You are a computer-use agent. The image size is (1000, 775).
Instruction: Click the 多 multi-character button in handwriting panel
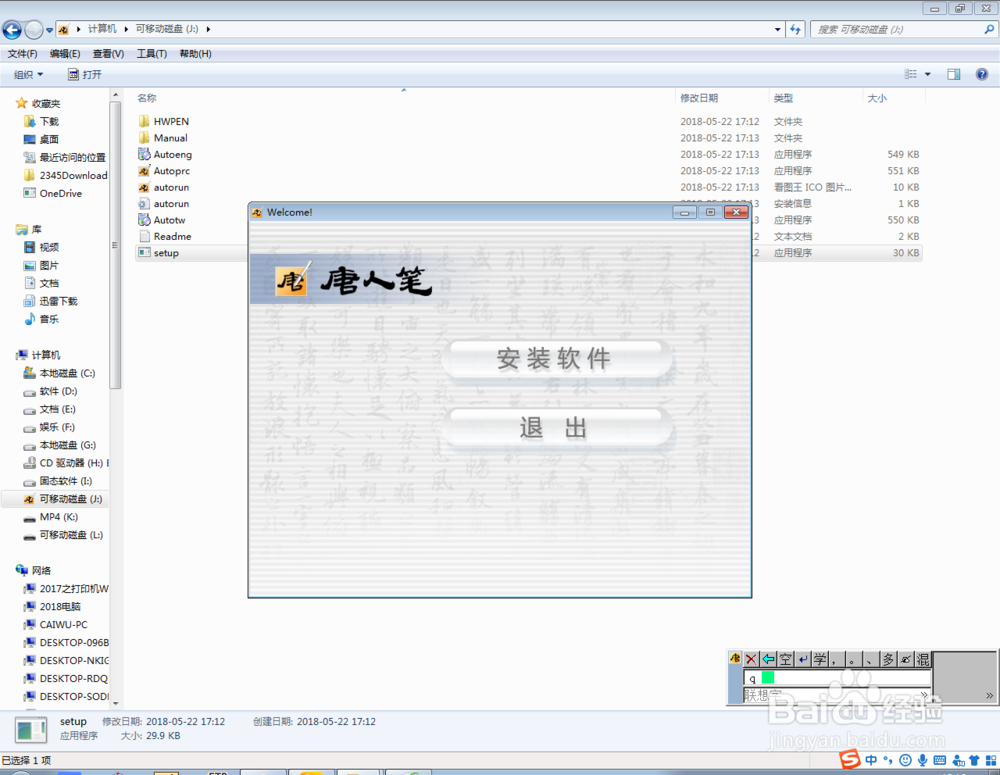(x=888, y=659)
